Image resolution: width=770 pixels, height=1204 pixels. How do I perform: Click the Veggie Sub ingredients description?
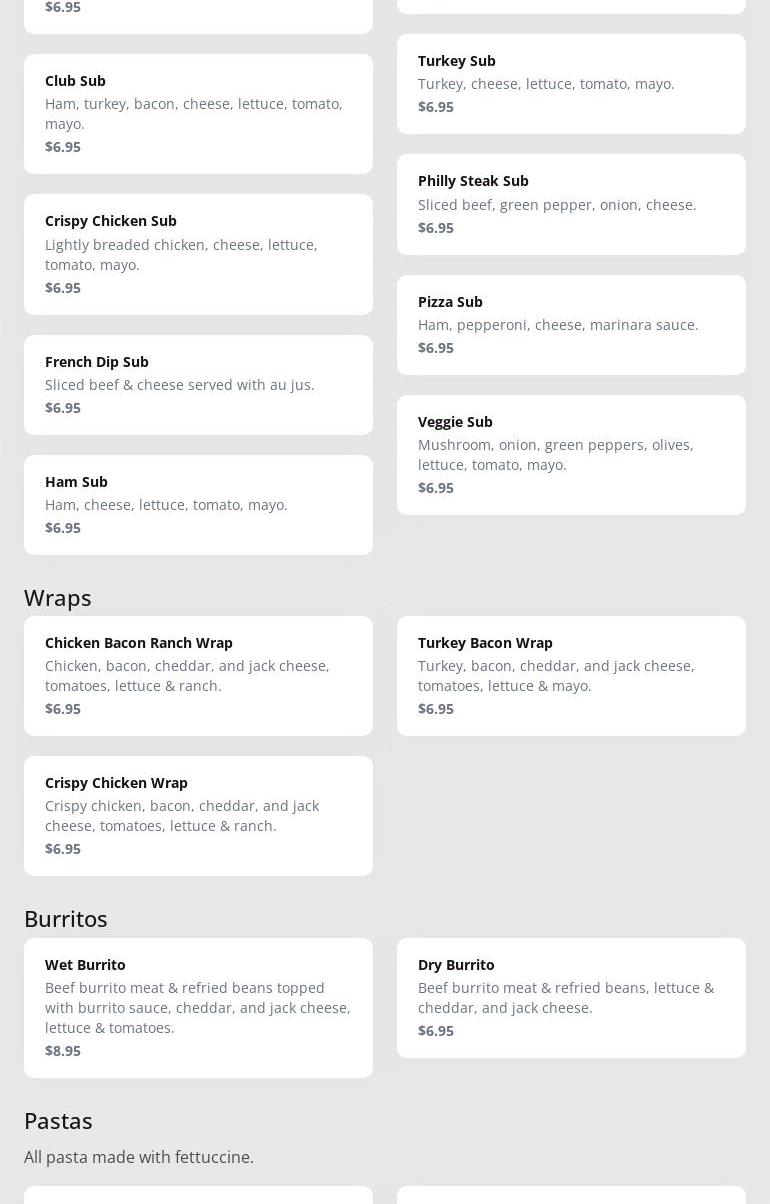[x=555, y=455]
